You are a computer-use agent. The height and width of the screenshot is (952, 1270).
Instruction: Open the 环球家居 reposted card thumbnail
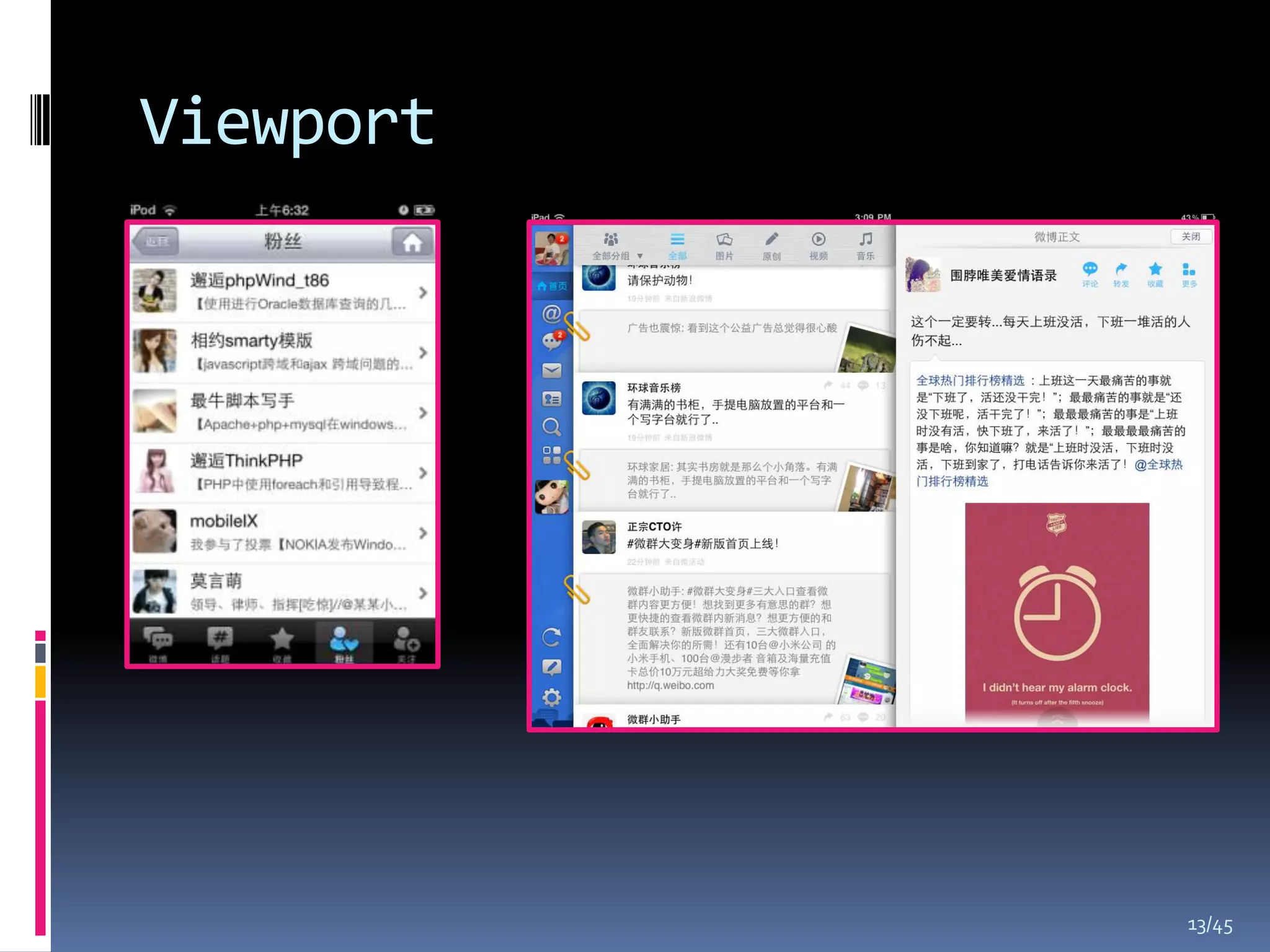tap(866, 487)
